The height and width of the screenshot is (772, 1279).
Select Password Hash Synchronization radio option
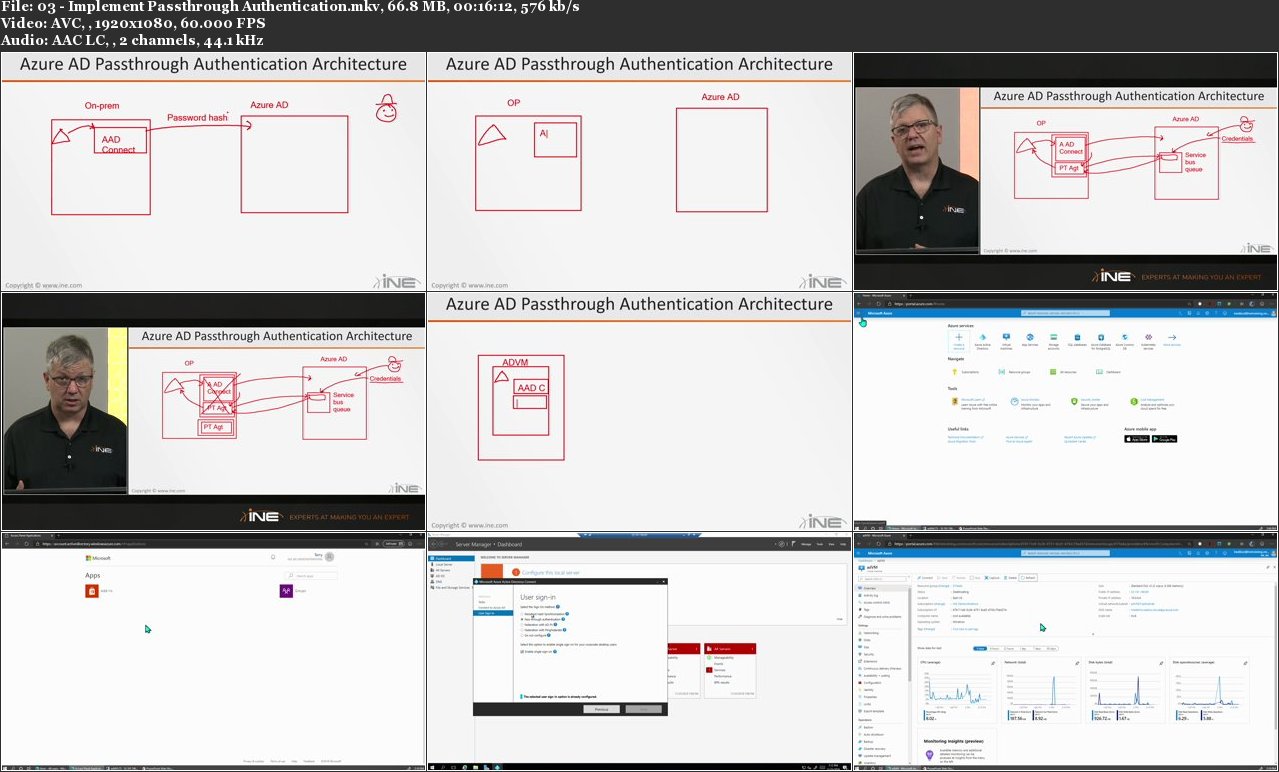pos(522,614)
